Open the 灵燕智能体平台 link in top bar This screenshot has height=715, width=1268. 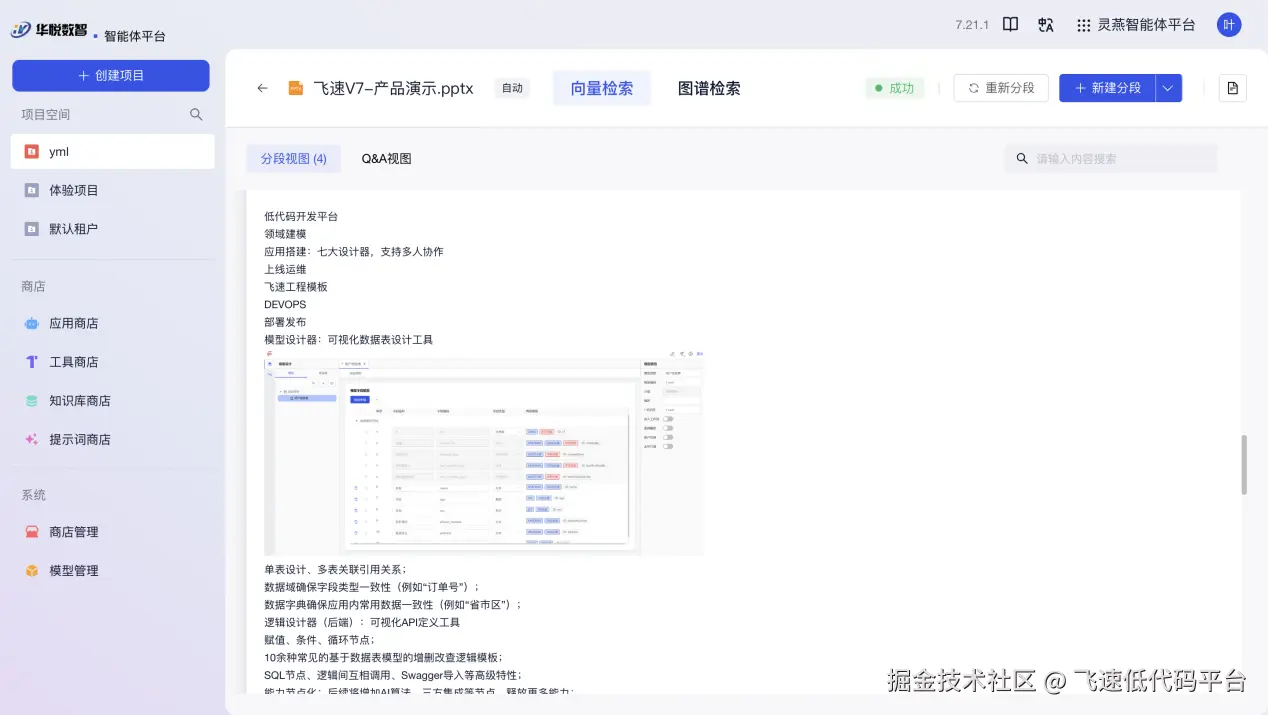tap(1145, 25)
